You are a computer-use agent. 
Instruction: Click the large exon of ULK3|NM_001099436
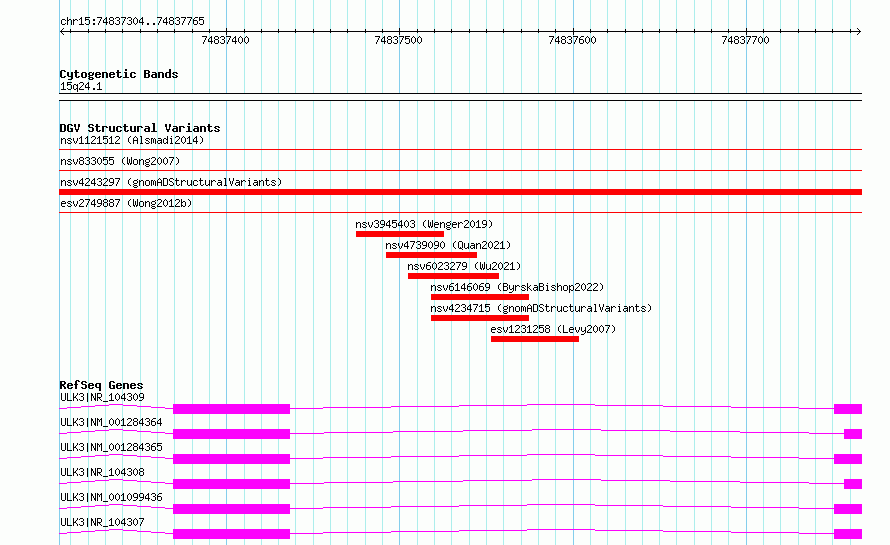pyautogui.click(x=232, y=509)
